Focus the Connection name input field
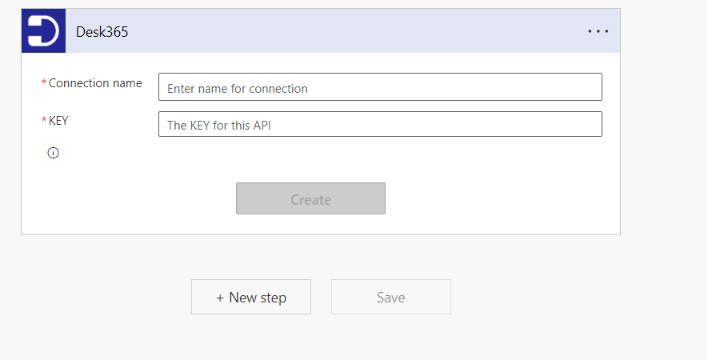 pos(380,87)
